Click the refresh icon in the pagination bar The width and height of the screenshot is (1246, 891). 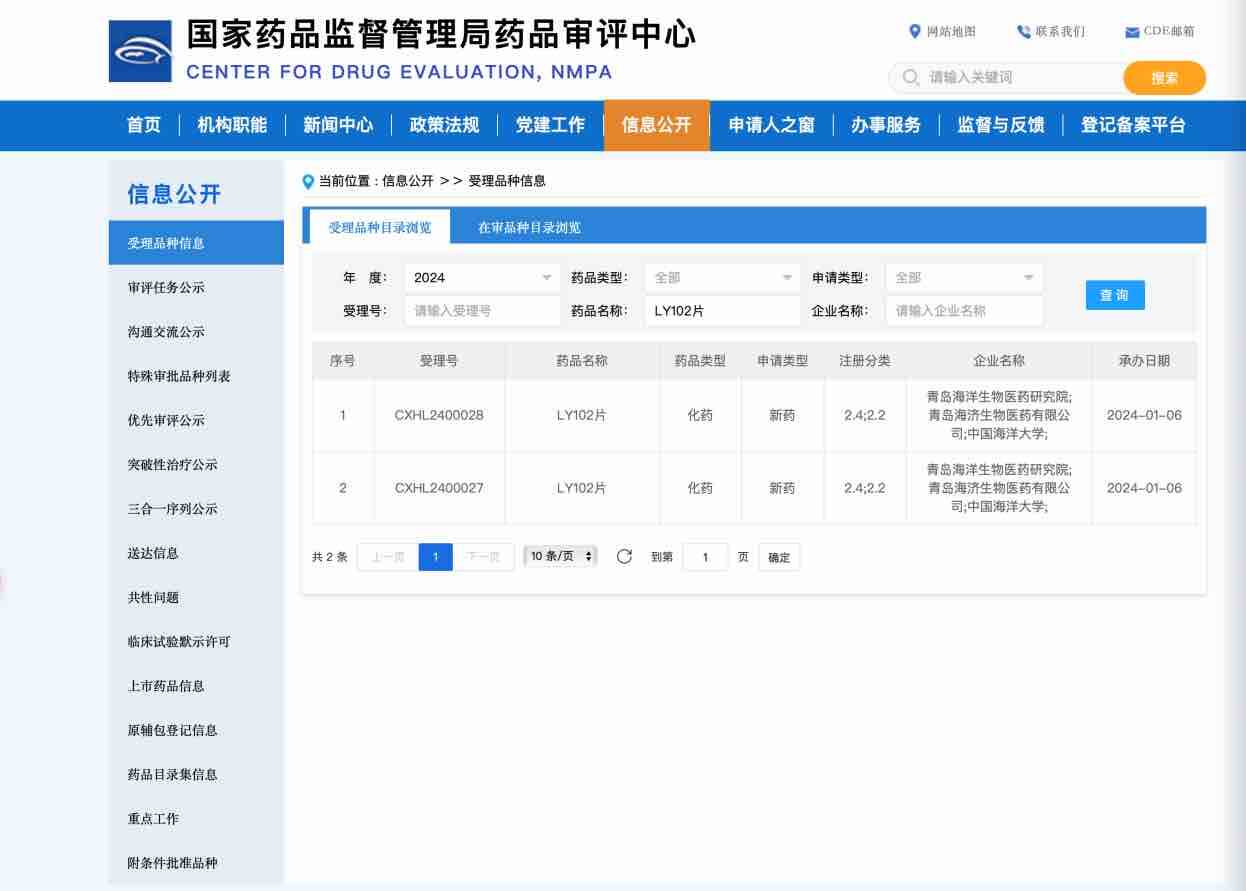point(626,557)
